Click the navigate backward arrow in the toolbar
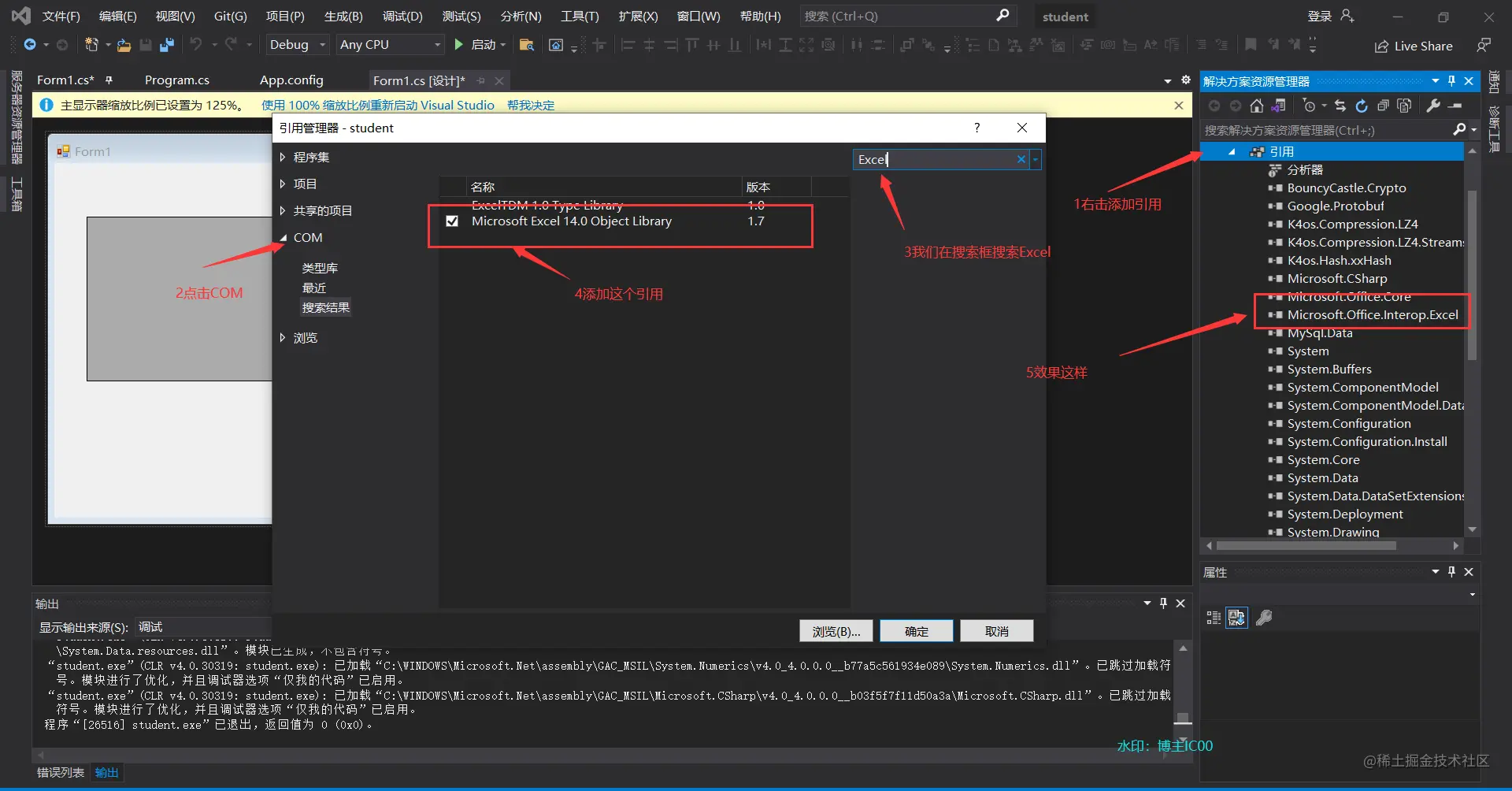 pyautogui.click(x=30, y=45)
